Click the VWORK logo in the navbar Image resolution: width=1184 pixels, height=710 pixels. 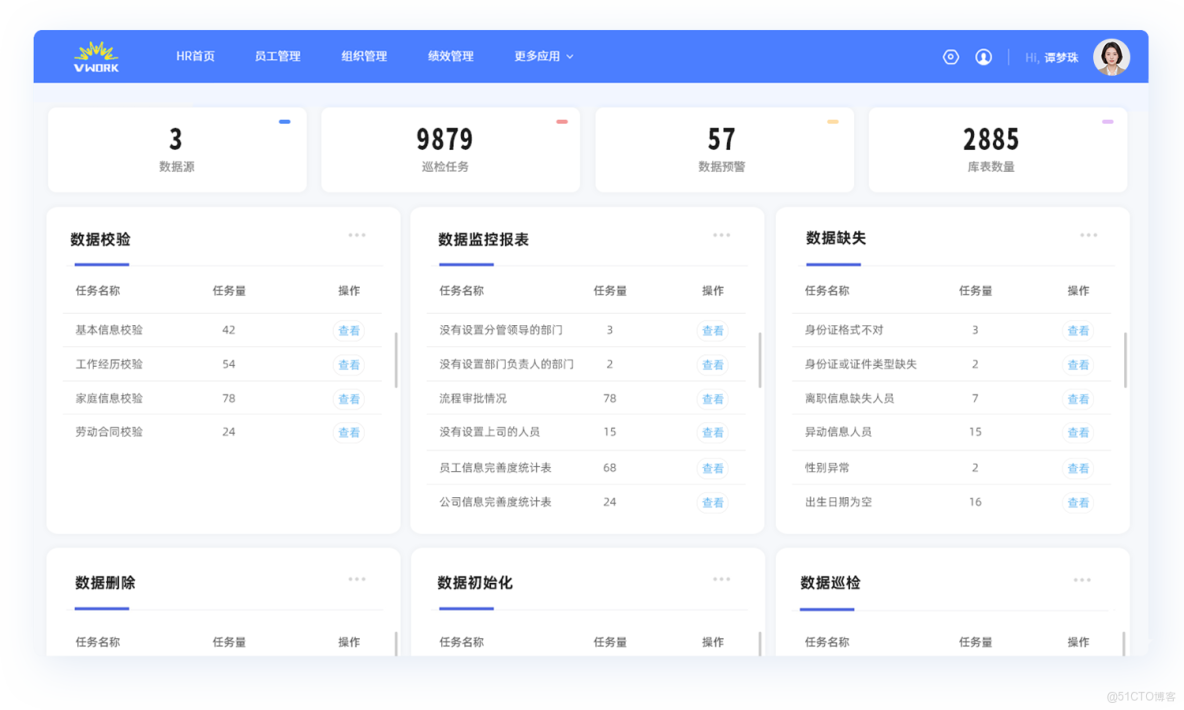(95, 56)
